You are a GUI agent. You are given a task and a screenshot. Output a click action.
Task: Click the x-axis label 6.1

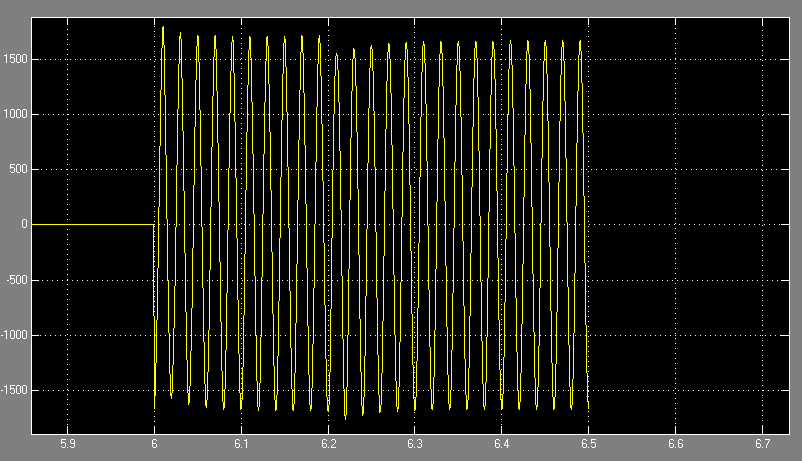(x=241, y=444)
